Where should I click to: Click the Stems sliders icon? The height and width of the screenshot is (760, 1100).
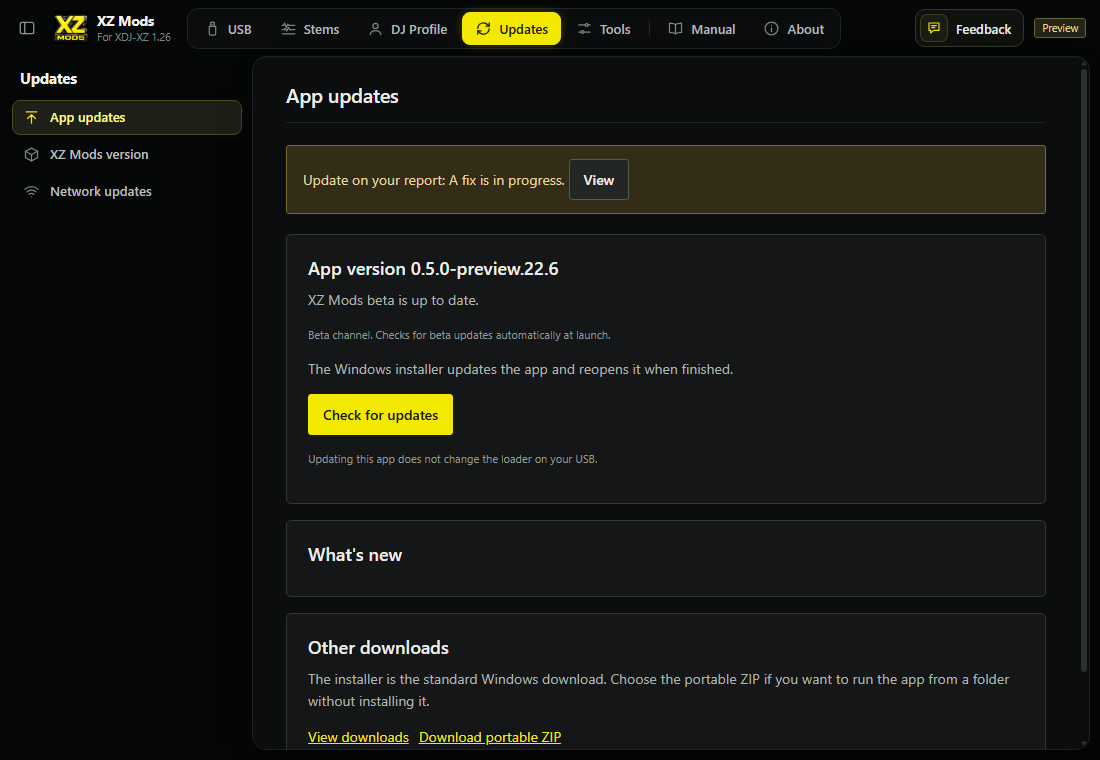pos(288,29)
